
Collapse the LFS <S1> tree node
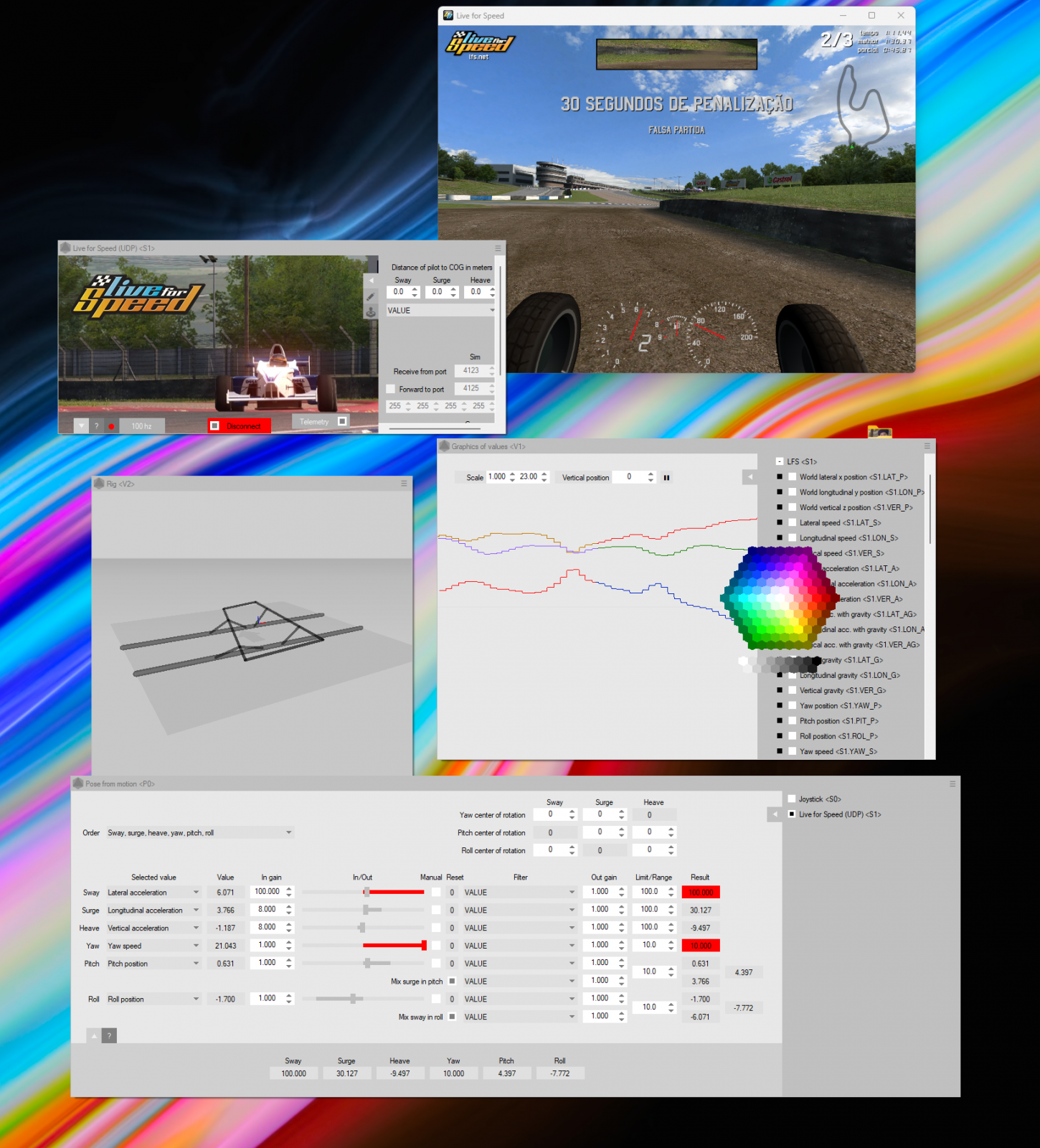[x=780, y=461]
